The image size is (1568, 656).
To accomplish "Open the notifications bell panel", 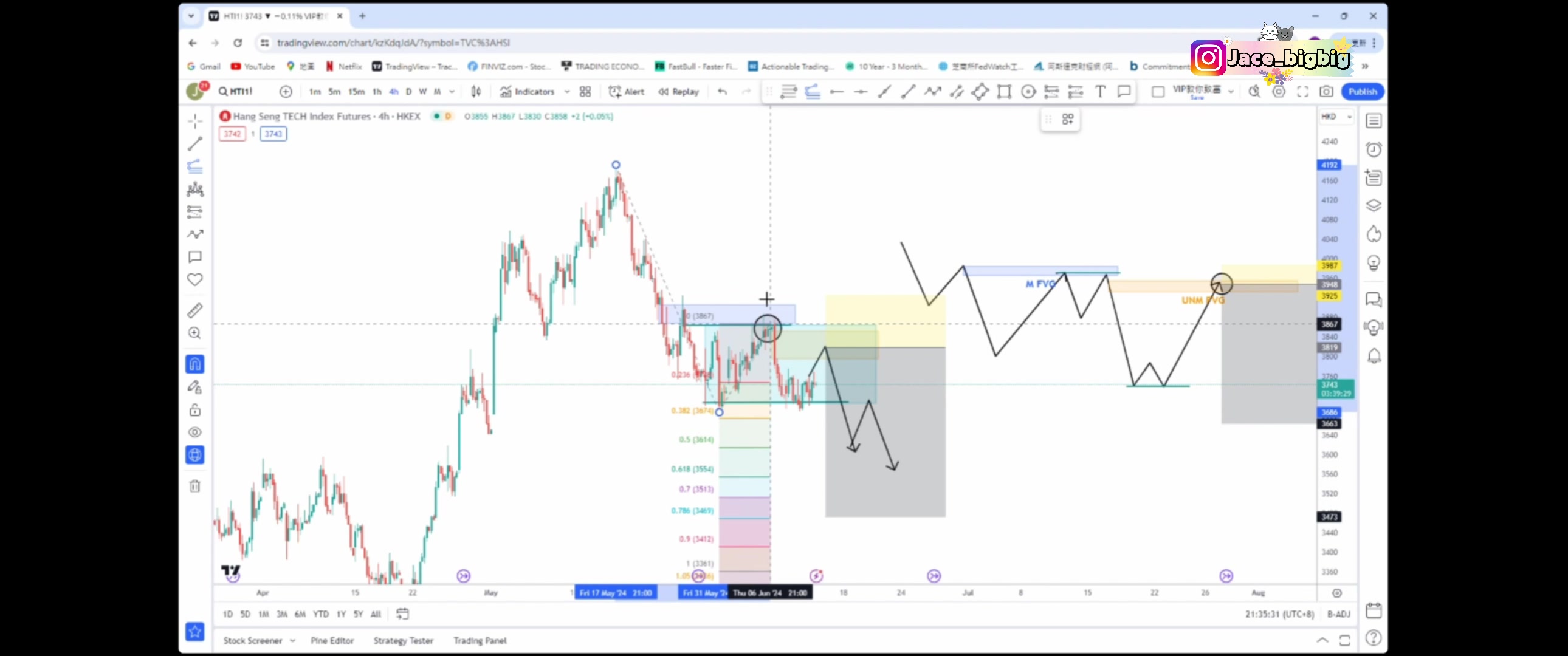I will [x=1374, y=355].
